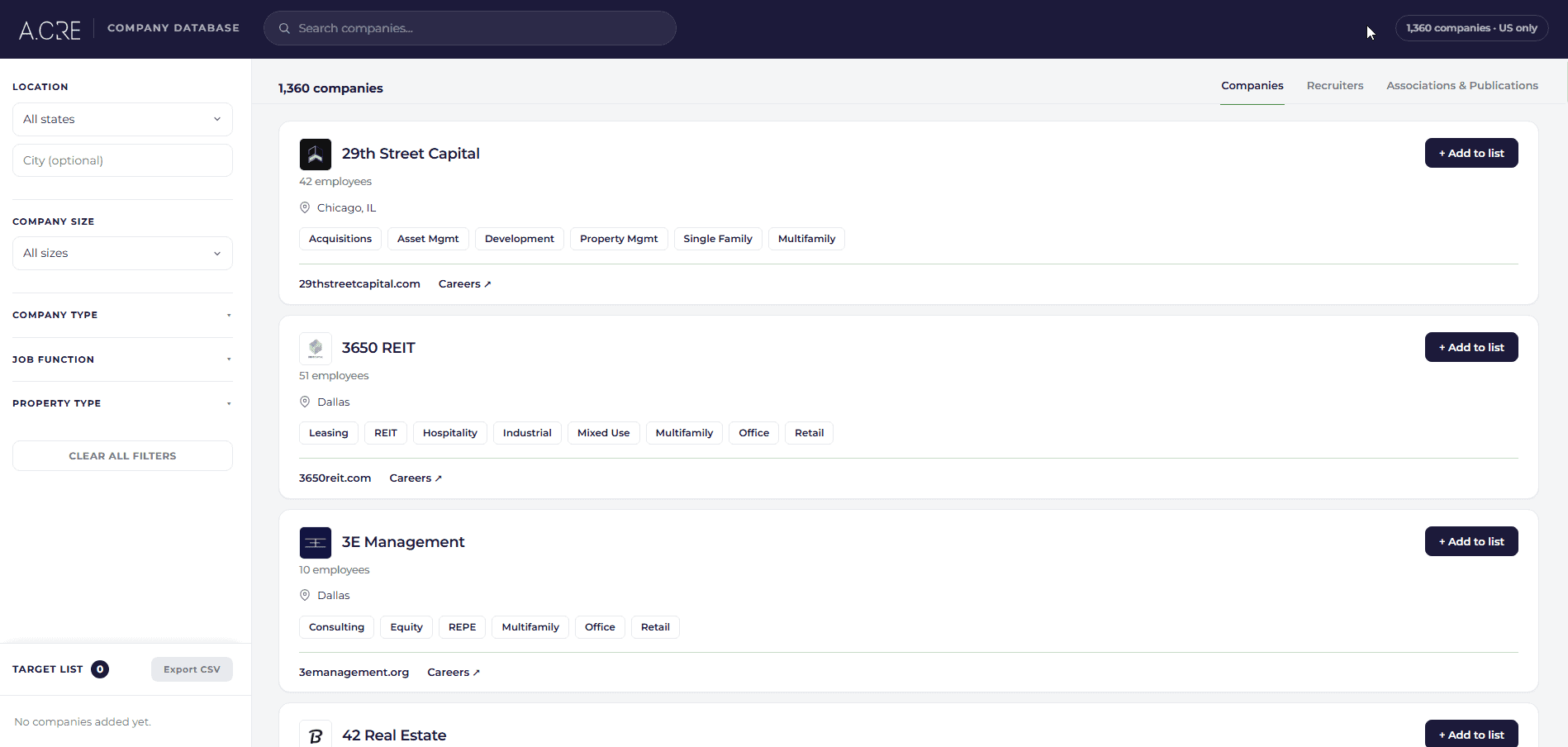The width and height of the screenshot is (1568, 747).
Task: Click the Property Mgmt tag
Action: pyautogui.click(x=619, y=239)
